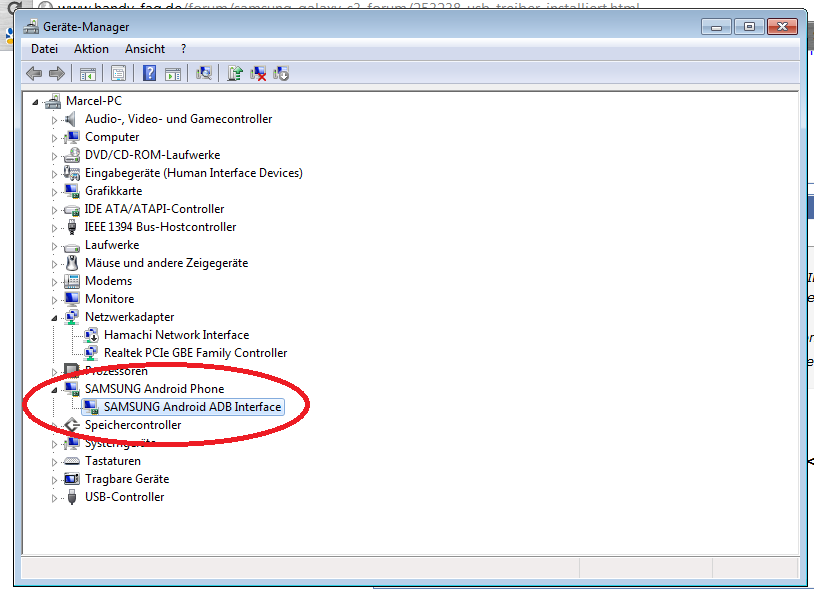Screen dimensions: 814x597
Task: Click the Hamachi Network Interface icon
Action: tap(91, 335)
